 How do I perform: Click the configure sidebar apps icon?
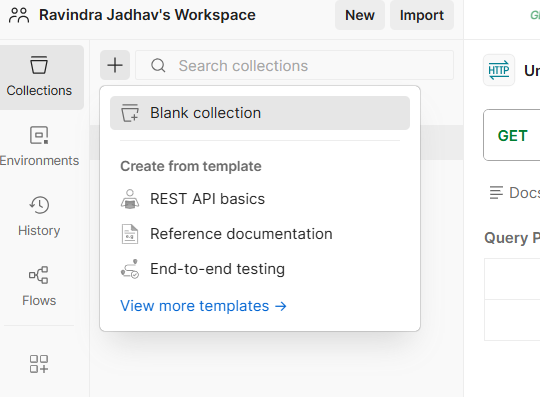click(x=39, y=364)
